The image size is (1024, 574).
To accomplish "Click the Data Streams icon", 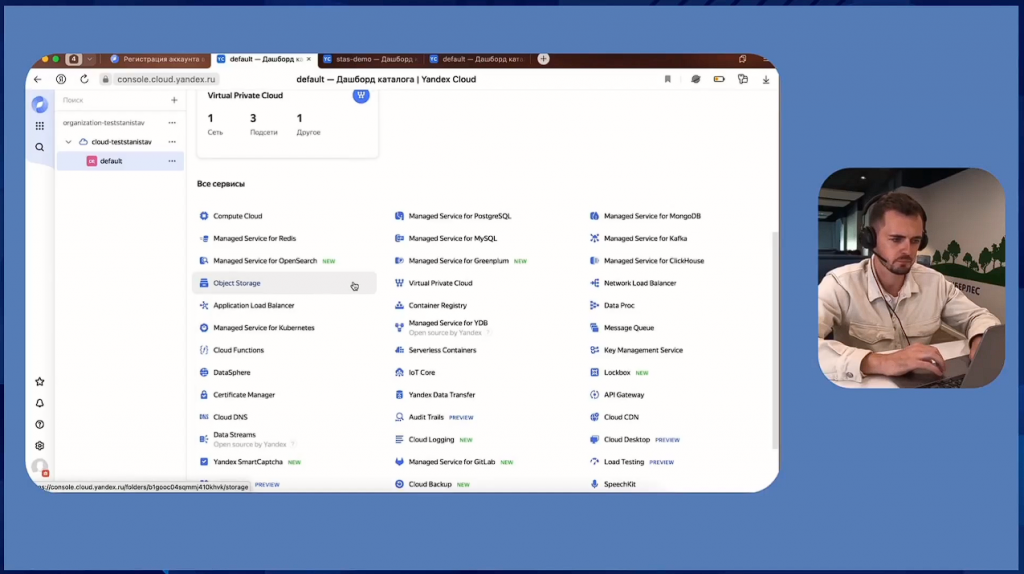I will [x=204, y=439].
